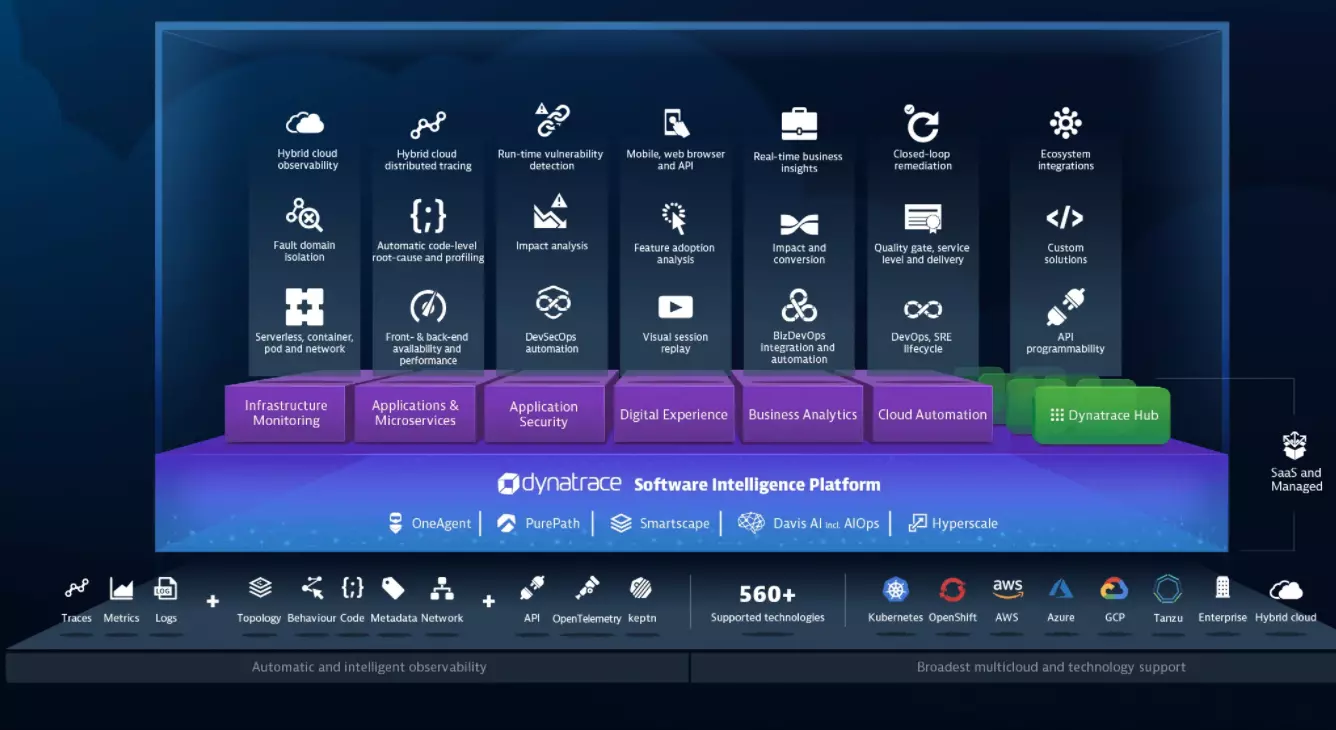Click the BizDevOps integration icon

[798, 305]
